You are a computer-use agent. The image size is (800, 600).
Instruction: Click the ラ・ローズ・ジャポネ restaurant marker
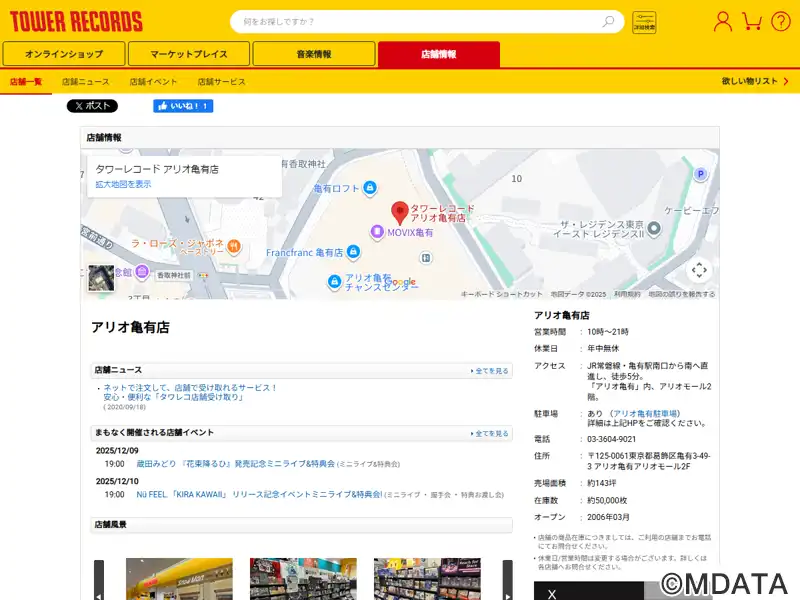pyautogui.click(x=234, y=246)
